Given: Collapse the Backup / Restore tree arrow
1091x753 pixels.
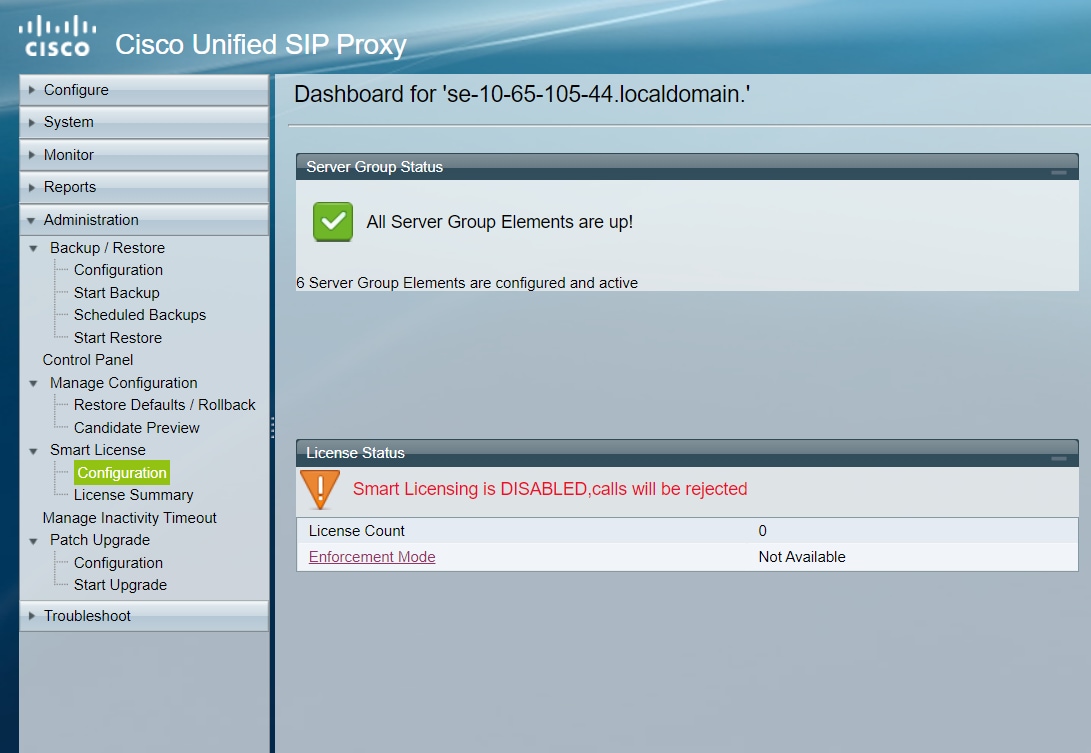Looking at the screenshot, I should click(x=33, y=248).
